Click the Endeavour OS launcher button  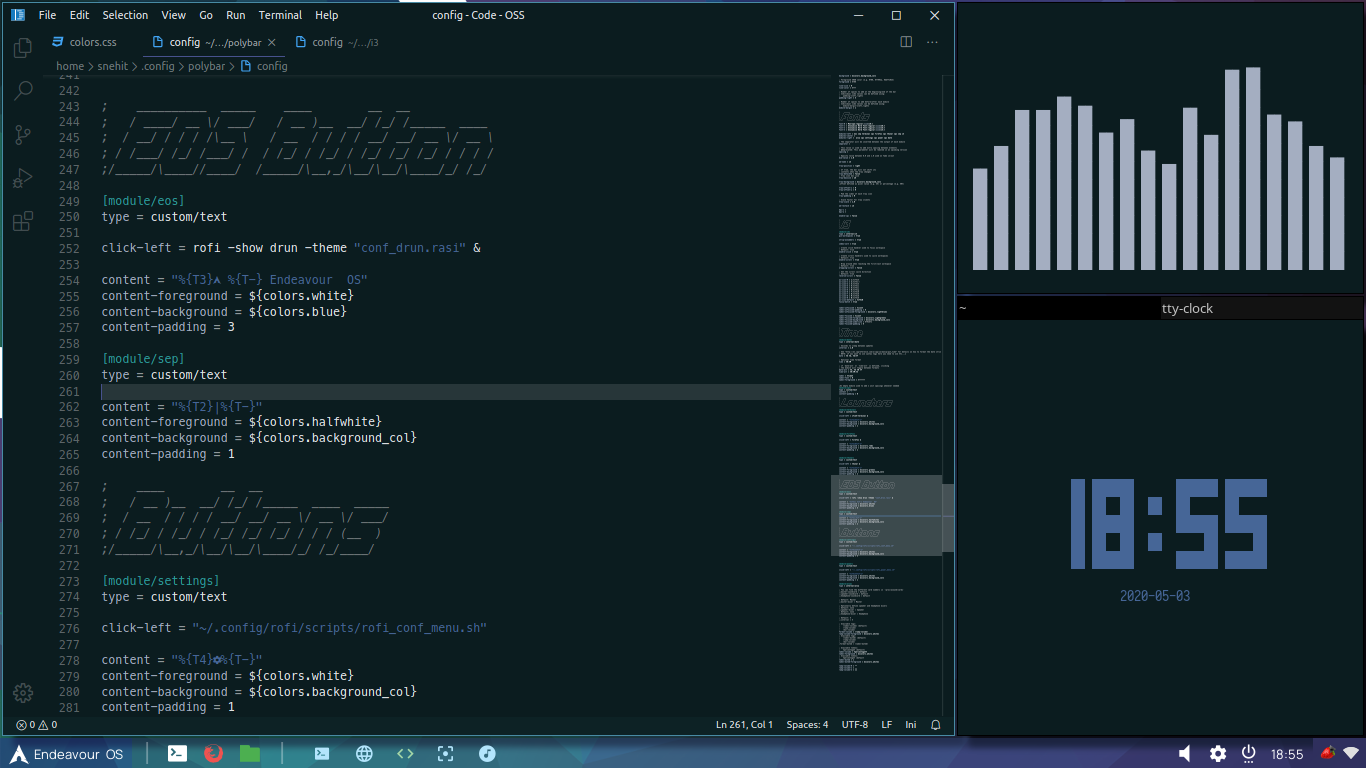[x=67, y=754]
